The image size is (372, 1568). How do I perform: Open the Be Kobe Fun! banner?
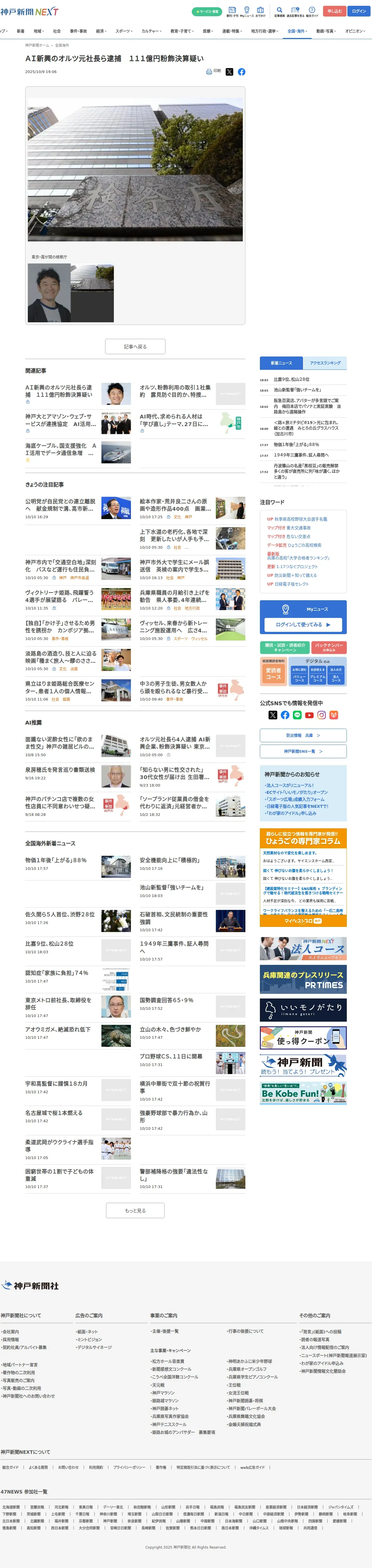[303, 1093]
